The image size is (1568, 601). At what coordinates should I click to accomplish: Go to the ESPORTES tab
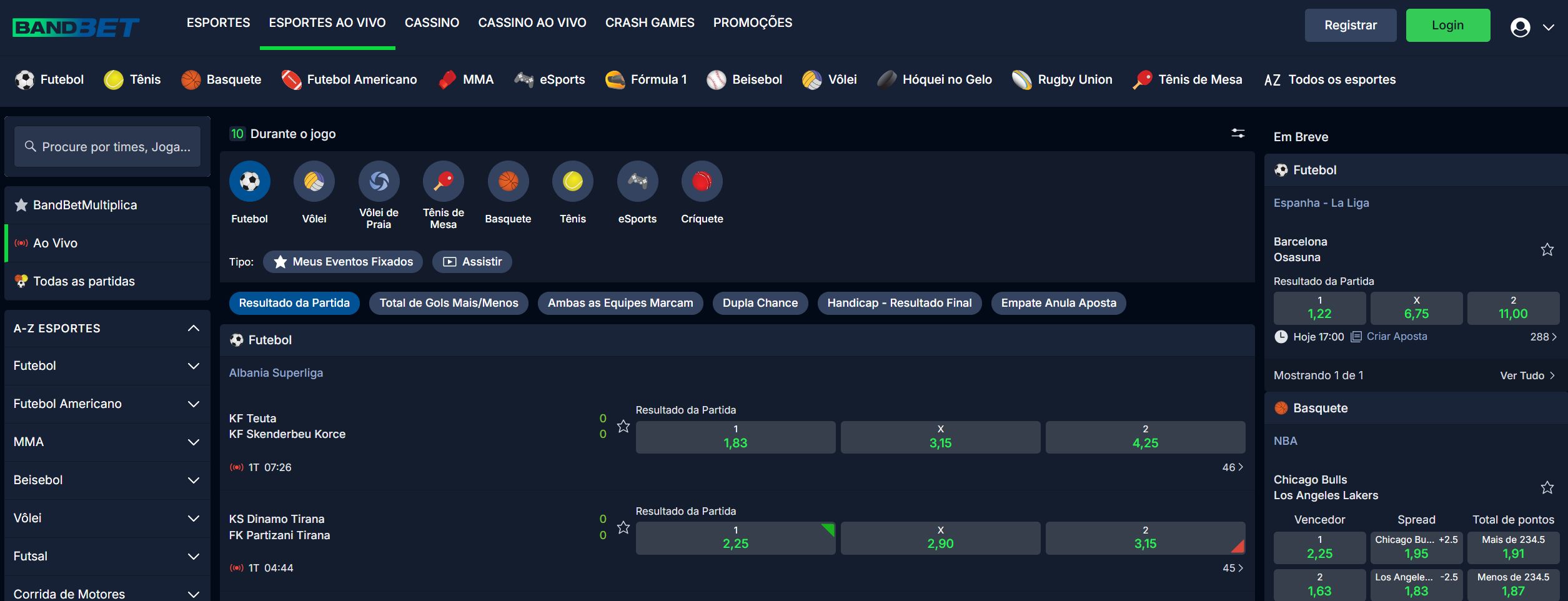(x=218, y=22)
